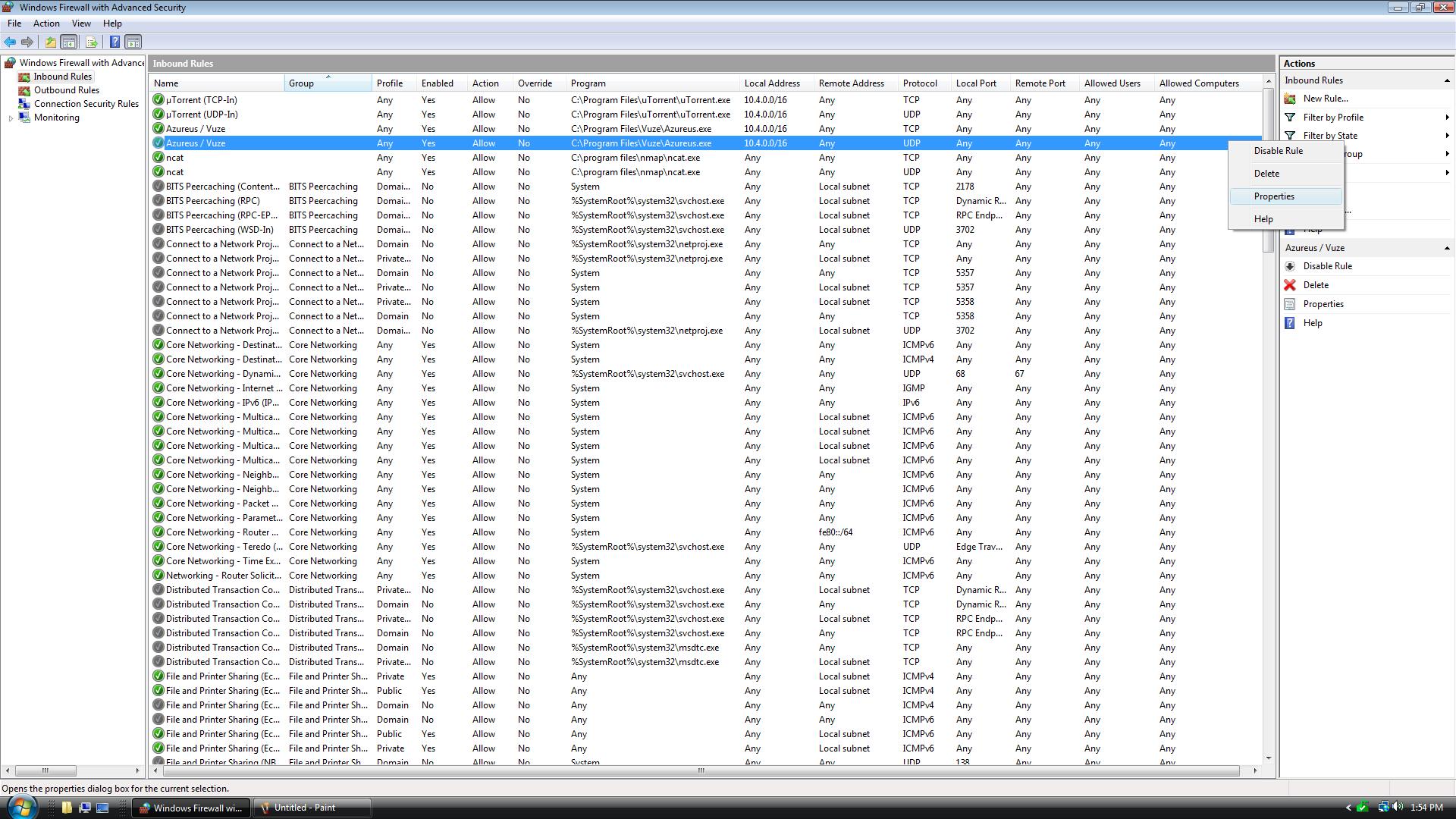Click the rule list vertical scrollbar thumb

pyautogui.click(x=1267, y=171)
